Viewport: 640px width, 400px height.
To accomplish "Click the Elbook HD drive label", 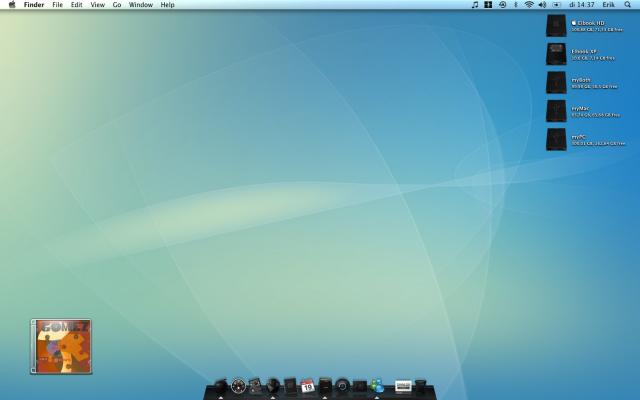I will coord(590,23).
